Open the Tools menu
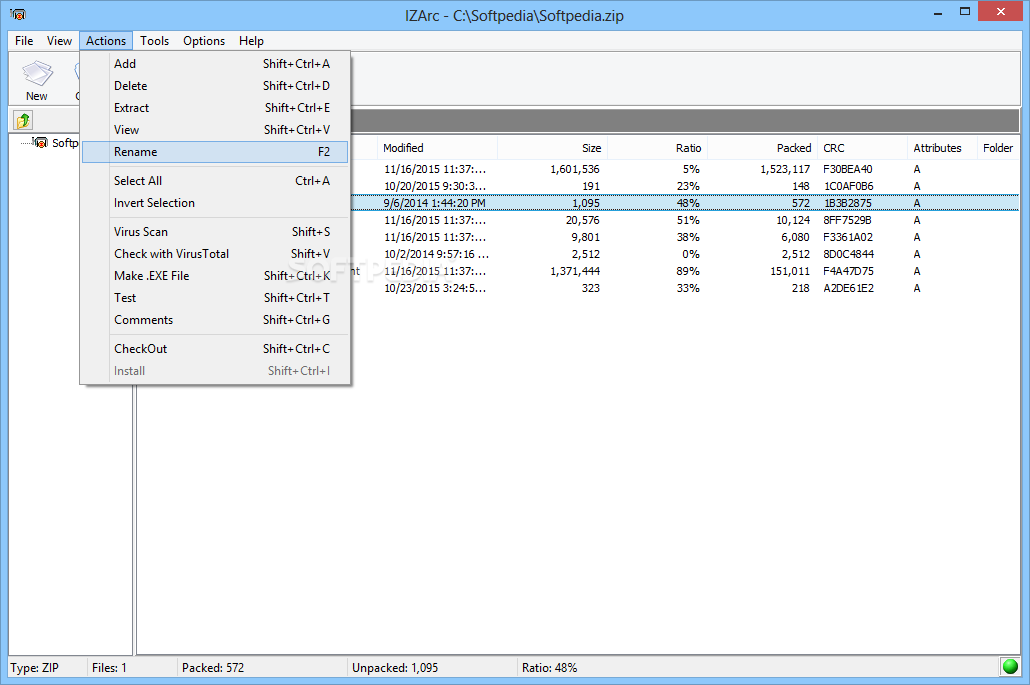 [x=154, y=41]
